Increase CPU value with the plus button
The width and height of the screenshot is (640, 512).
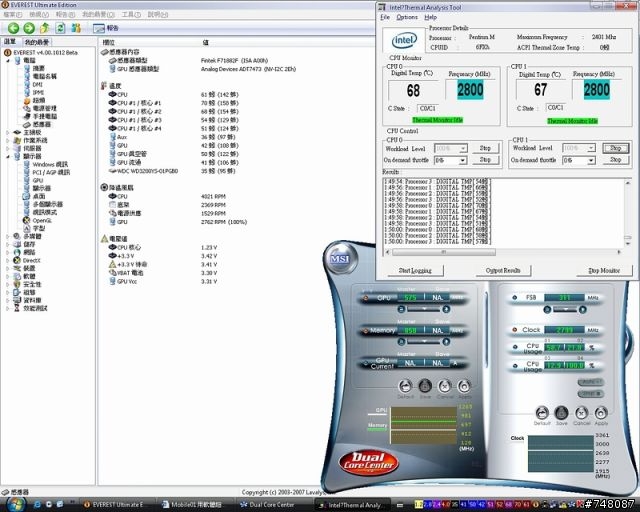446,309
